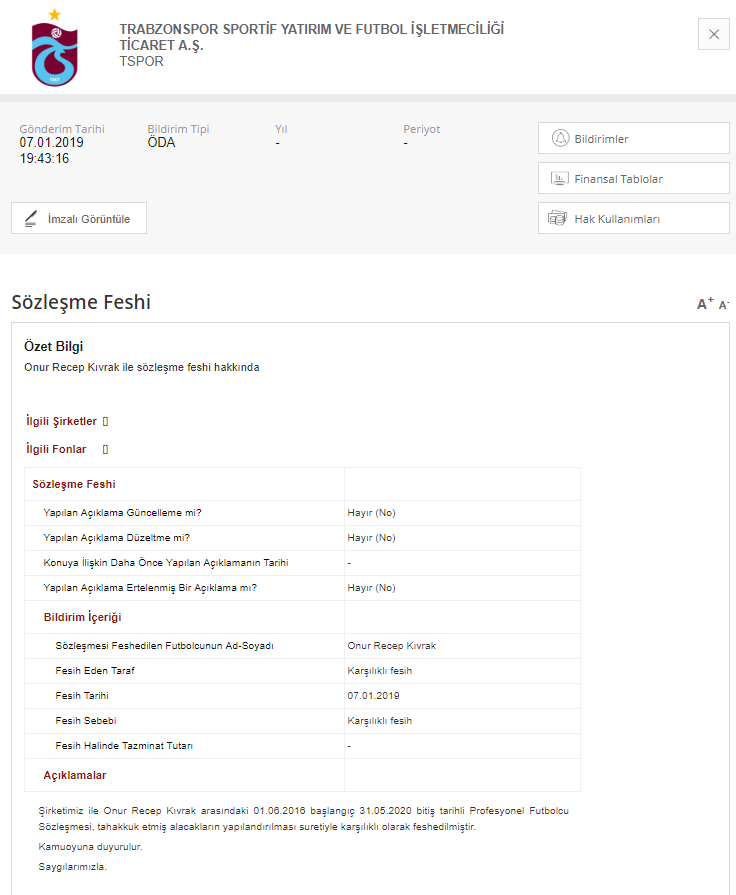The width and height of the screenshot is (736, 895).
Task: Click the pen icon for İmzalı Görüntüle
Action: [x=31, y=219]
